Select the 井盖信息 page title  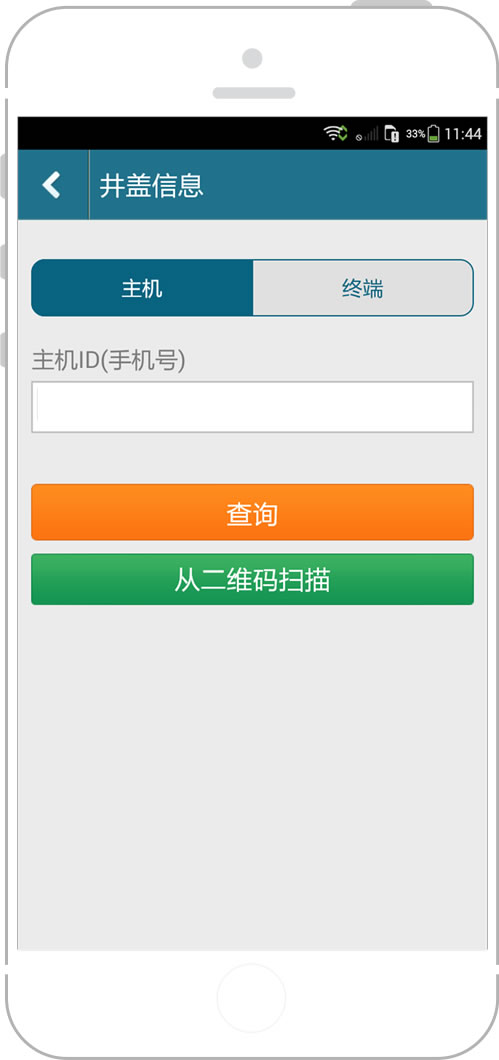(151, 185)
